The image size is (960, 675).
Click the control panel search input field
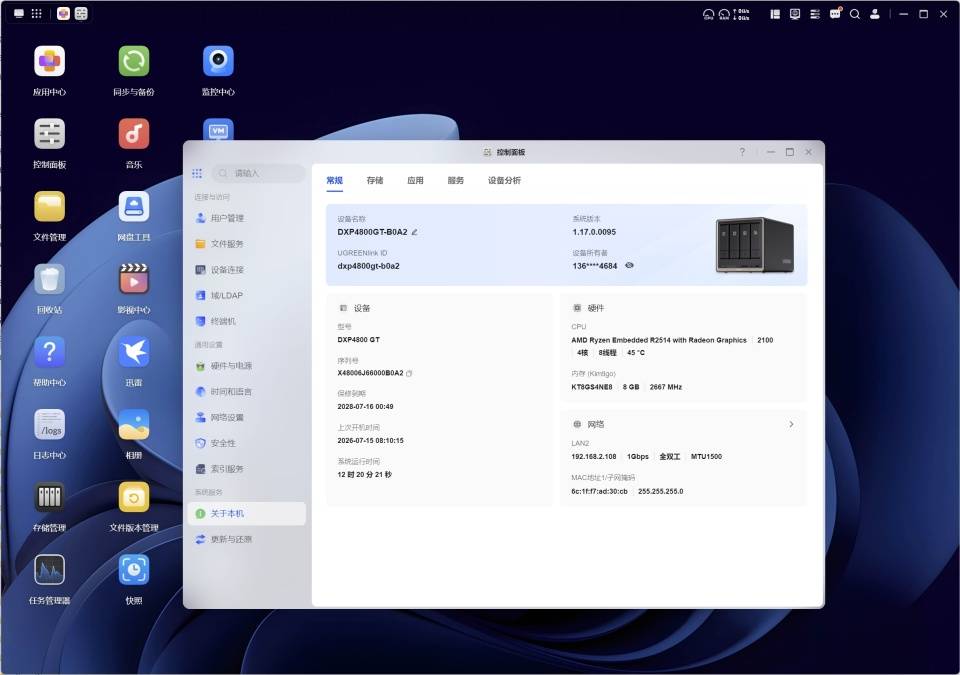258,173
